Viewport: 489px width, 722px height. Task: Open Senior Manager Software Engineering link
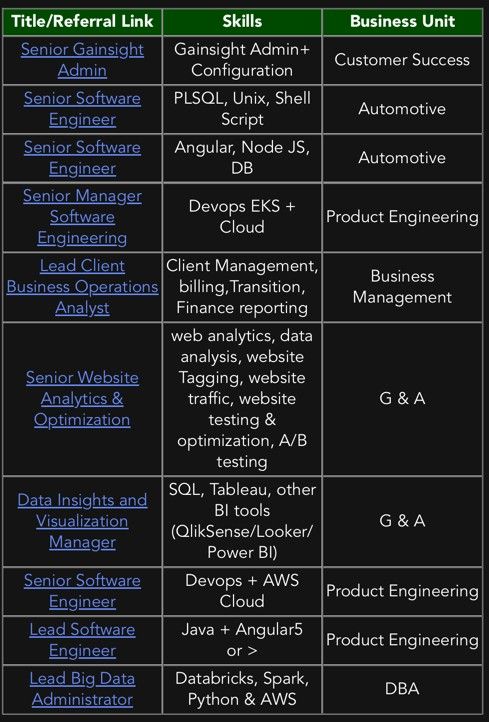82,217
